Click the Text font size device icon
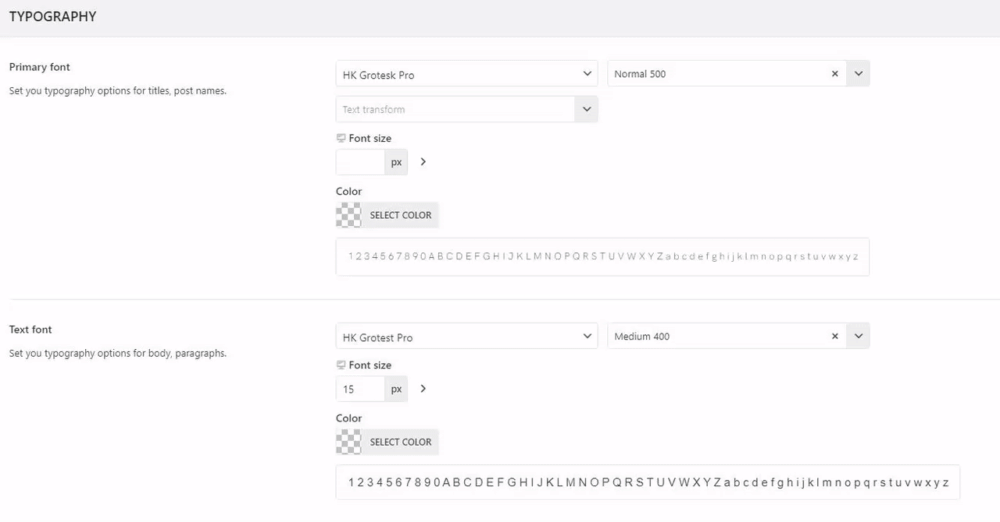The image size is (1000, 522). (x=341, y=365)
